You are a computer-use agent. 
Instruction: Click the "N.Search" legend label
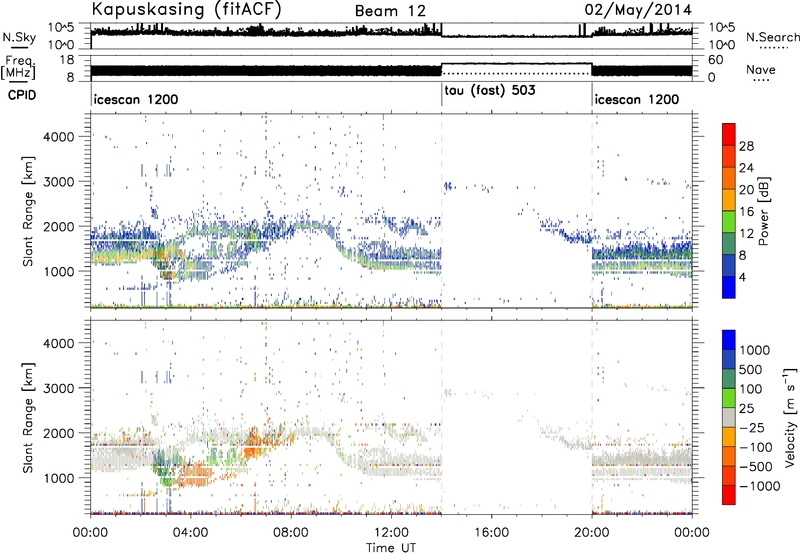(x=772, y=37)
